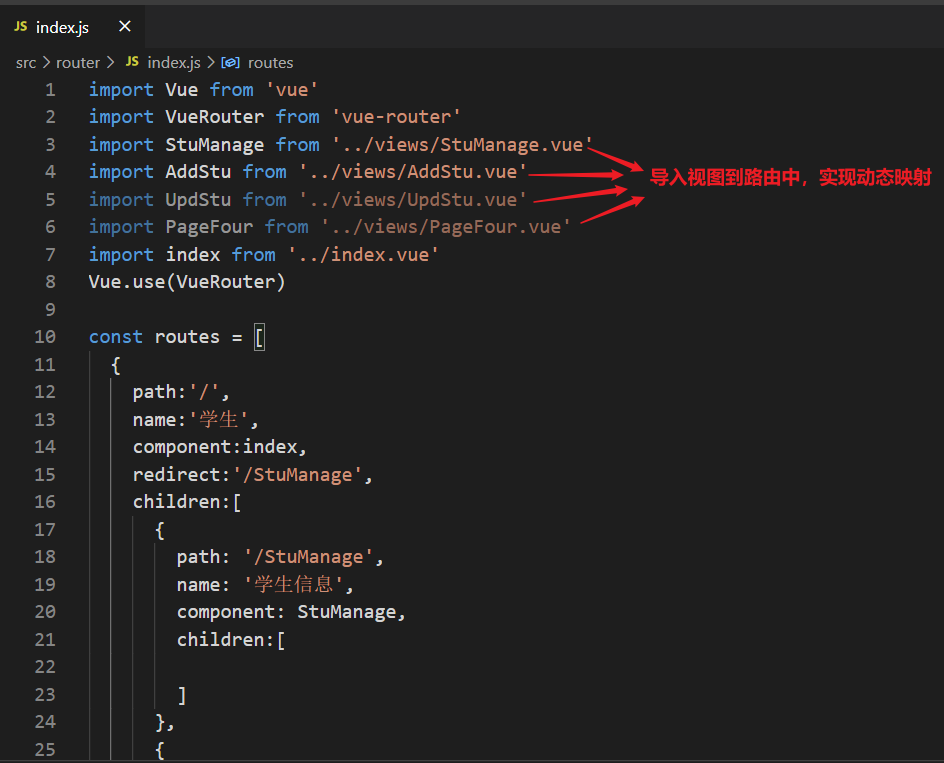Viewport: 944px width, 763px height.
Task: Click the chevron after src in breadcrumbs
Action: (44, 62)
